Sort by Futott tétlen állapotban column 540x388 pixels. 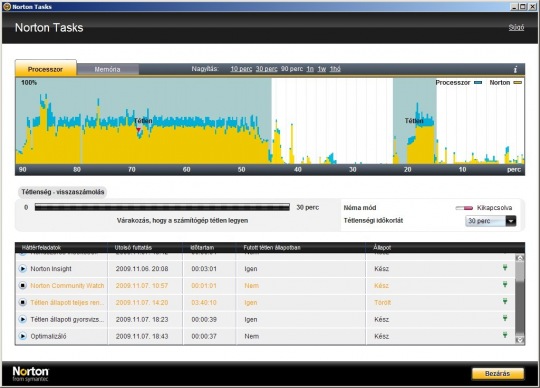click(272, 248)
